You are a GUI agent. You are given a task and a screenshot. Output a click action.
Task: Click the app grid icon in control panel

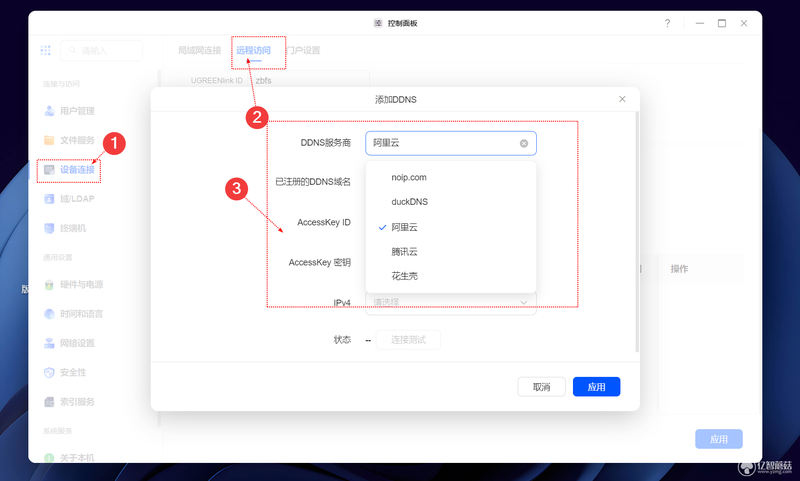[x=45, y=50]
